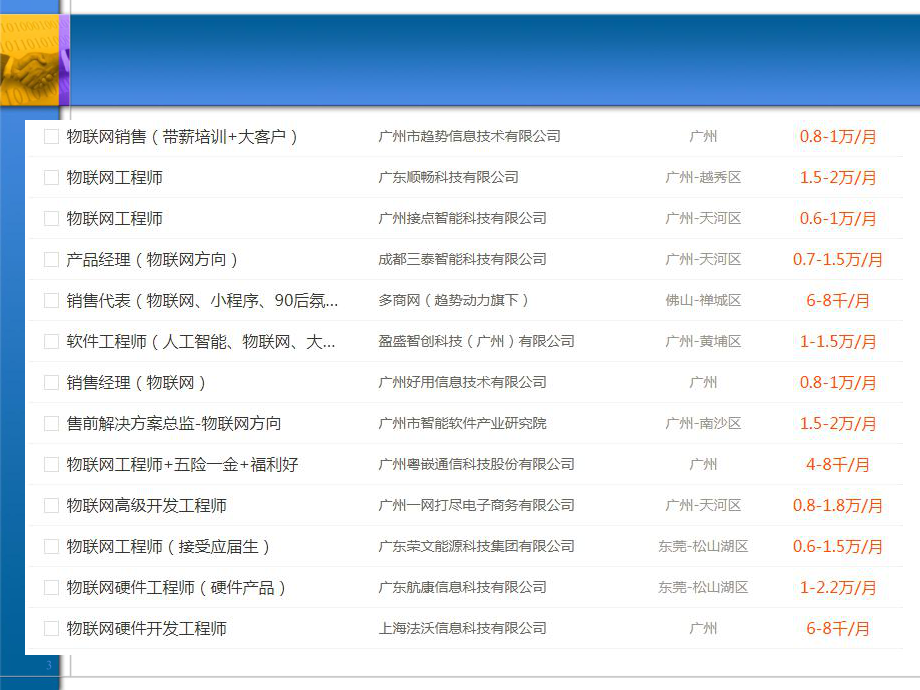920x690 pixels.
Task: Open the 物联网工程师（接受应届生）job posting
Action: (x=165, y=546)
